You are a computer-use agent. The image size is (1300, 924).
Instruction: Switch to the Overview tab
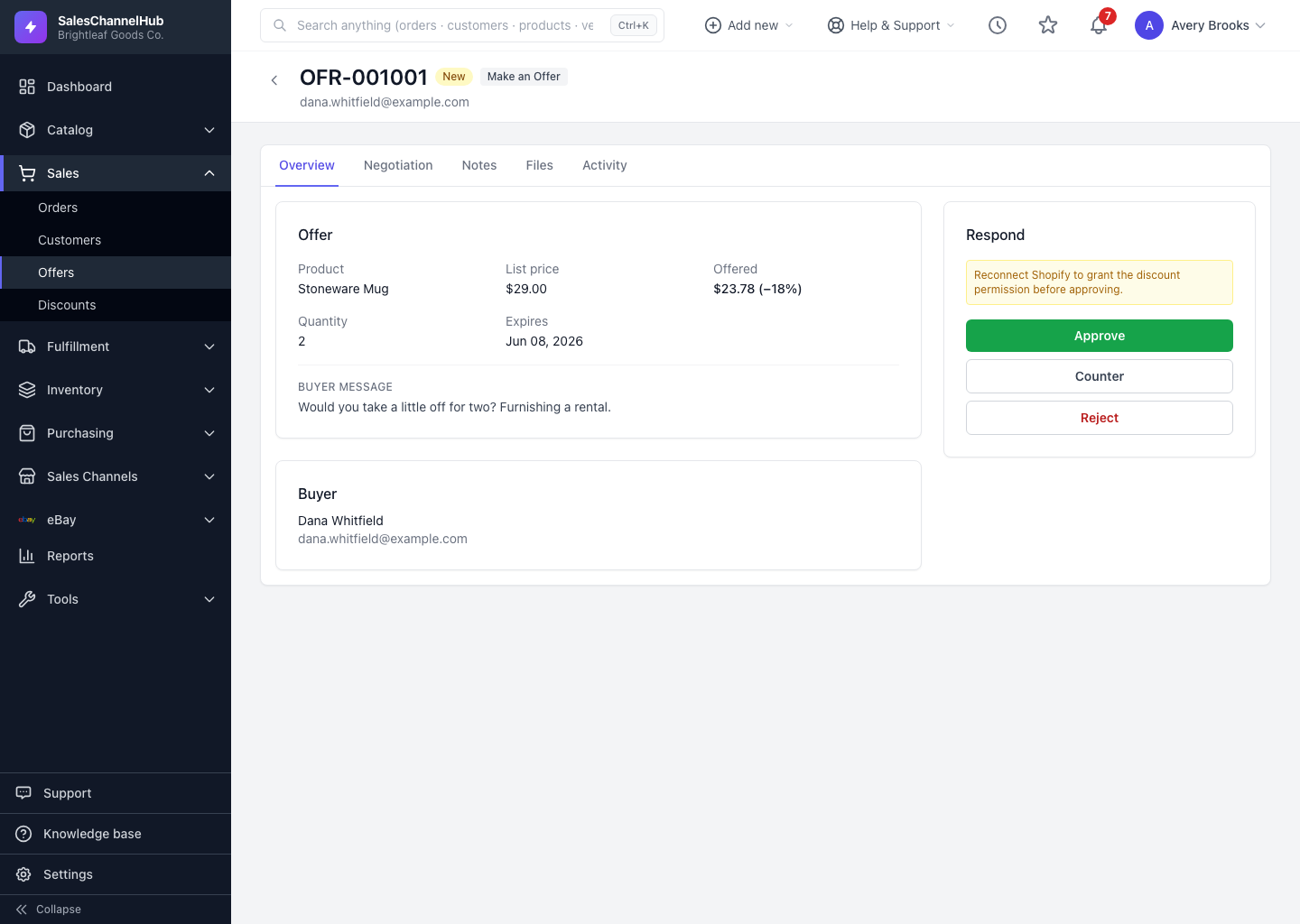pos(307,165)
